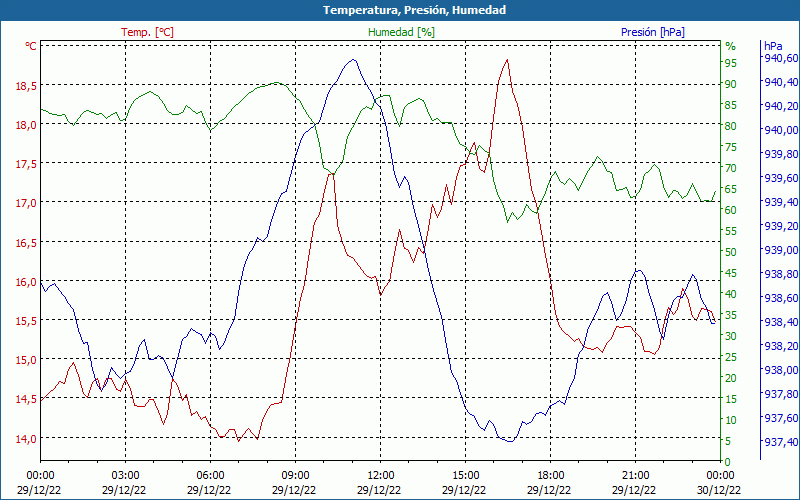Viewport: 800px width, 500px height.
Task: Click the '937,80' pressure axis value
Action: point(781,393)
